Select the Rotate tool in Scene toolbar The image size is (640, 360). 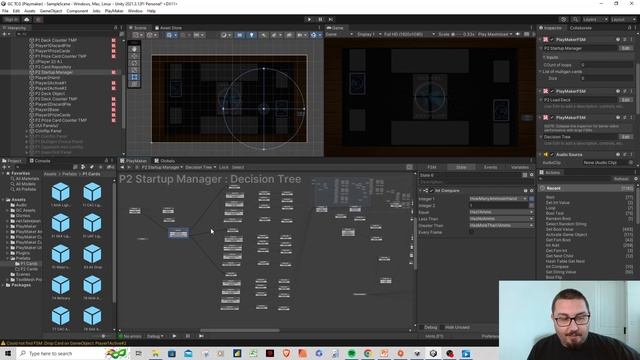tap(134, 63)
